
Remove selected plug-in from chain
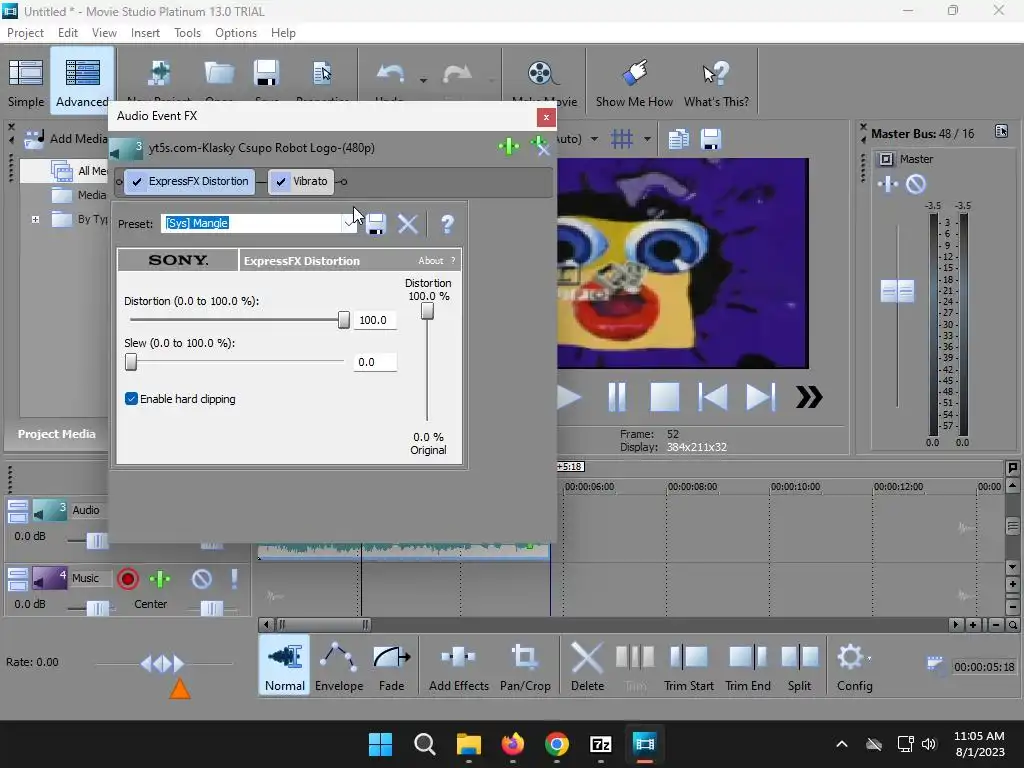pyautogui.click(x=539, y=146)
